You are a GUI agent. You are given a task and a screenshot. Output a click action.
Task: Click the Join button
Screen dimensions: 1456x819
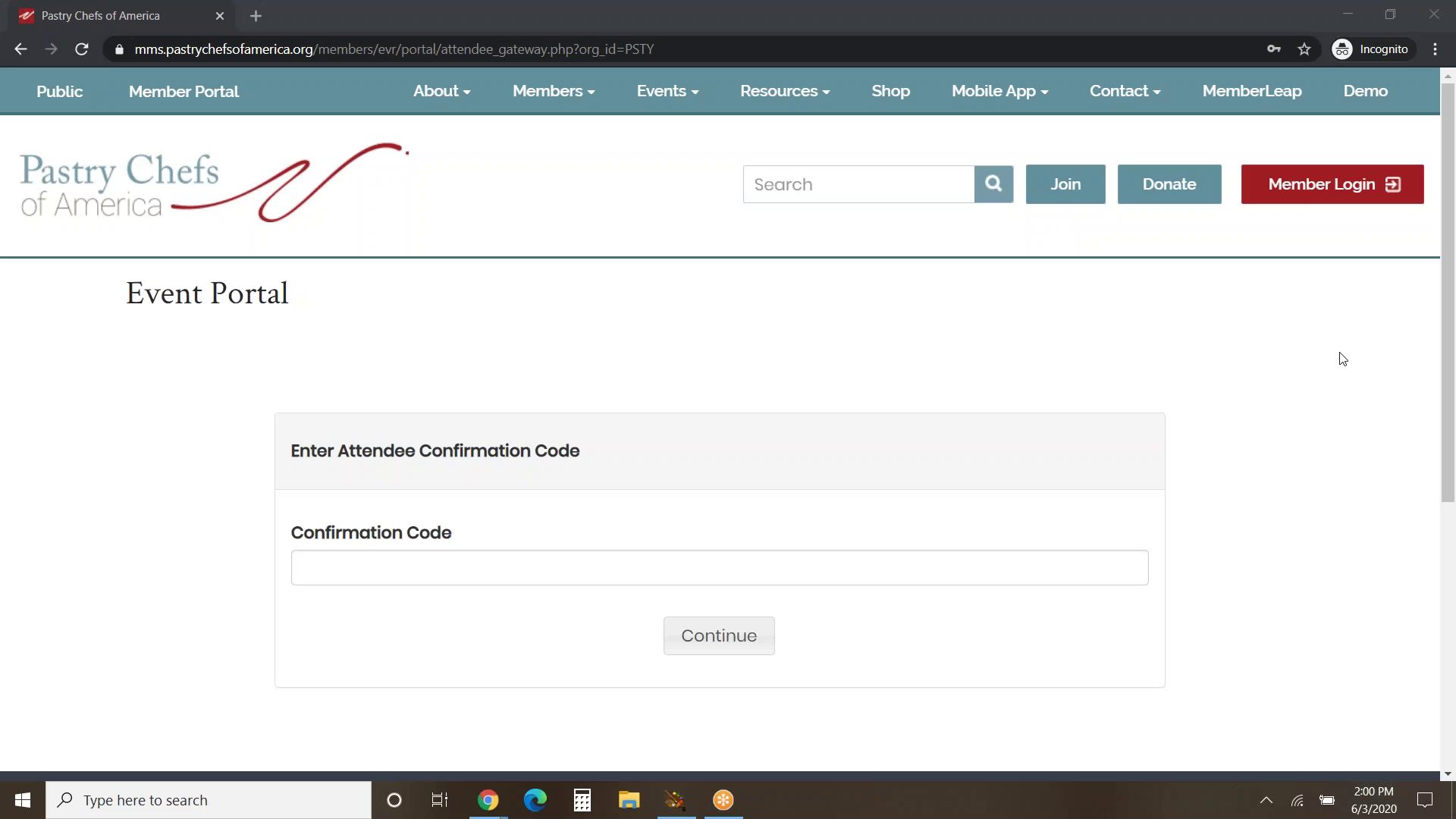[1065, 184]
